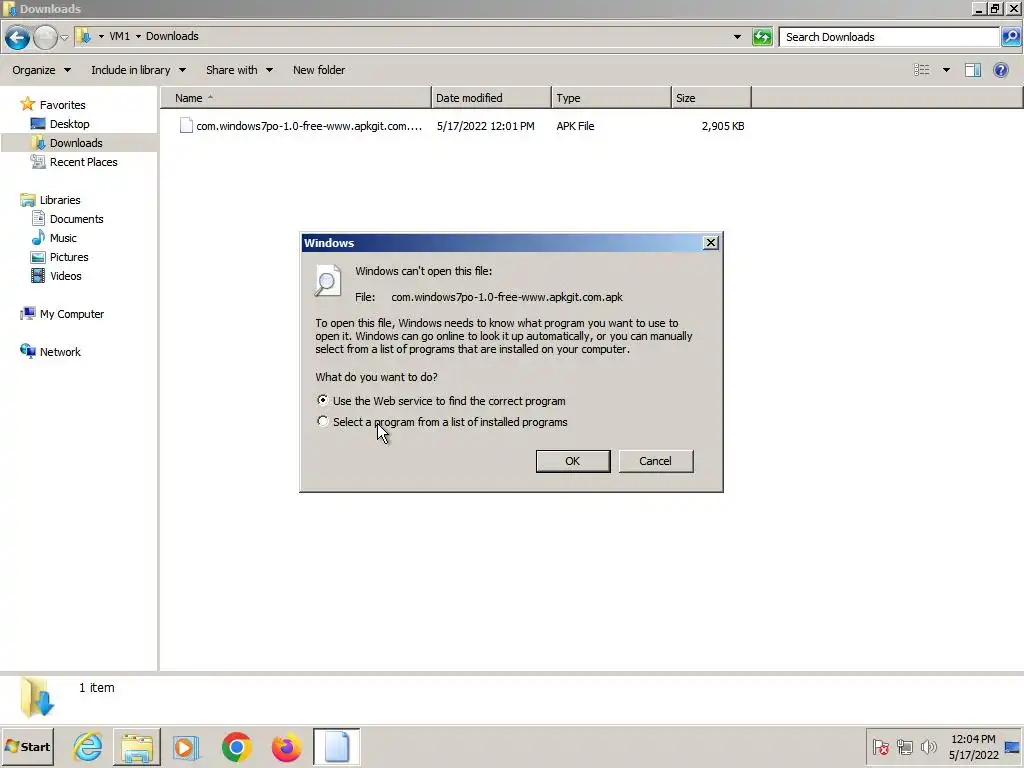Select My Computer in navigation pane

coord(71,313)
